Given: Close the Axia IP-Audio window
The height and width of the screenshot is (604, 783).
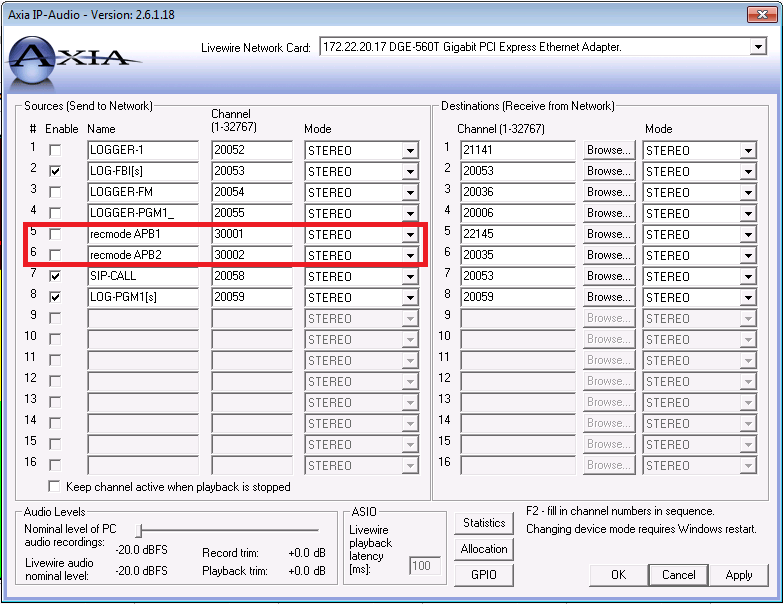Looking at the screenshot, I should tap(762, 14).
